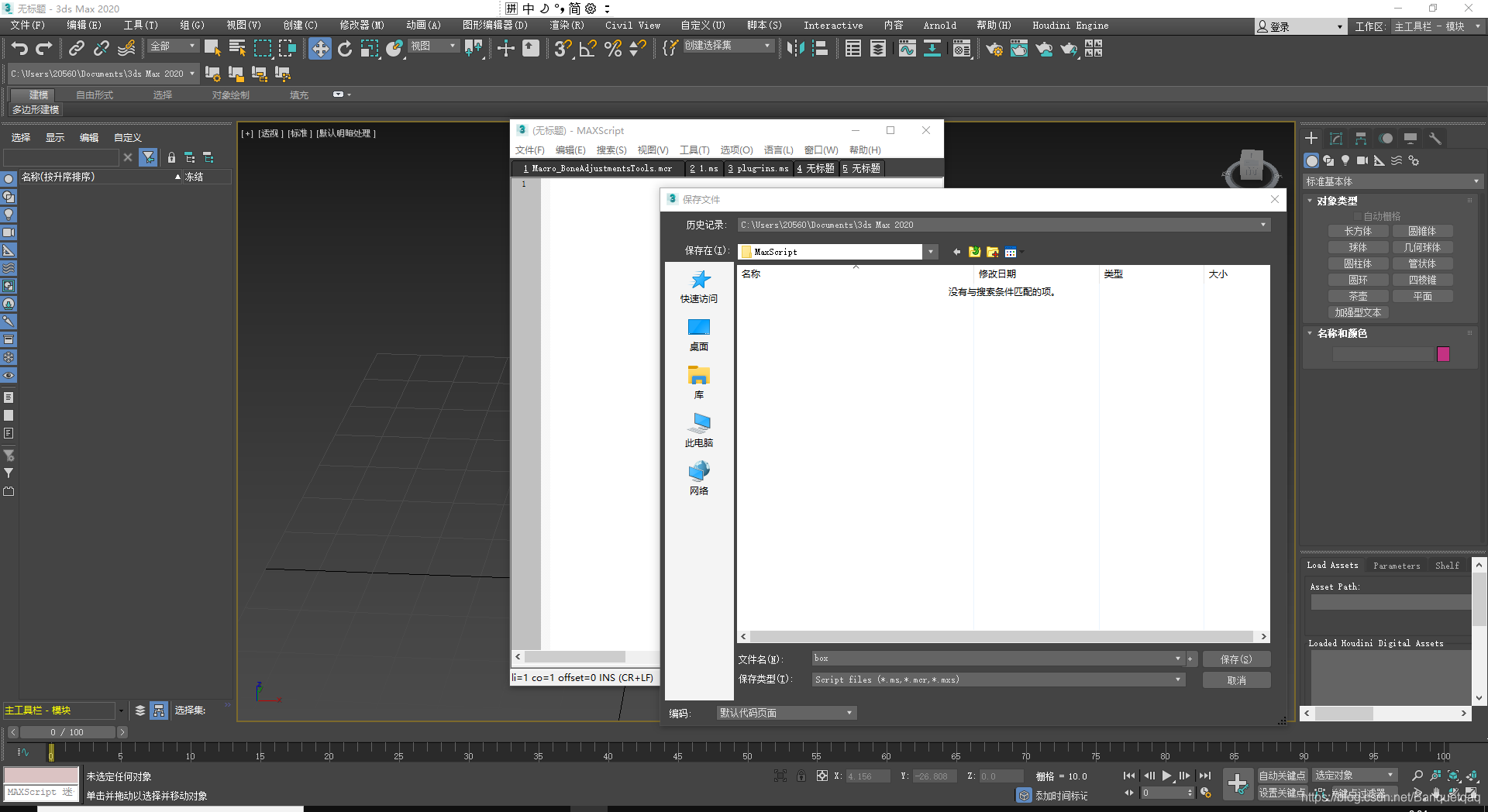Image resolution: width=1488 pixels, height=812 pixels.
Task: Activate Bind to Space Warp tool
Action: coord(126,49)
